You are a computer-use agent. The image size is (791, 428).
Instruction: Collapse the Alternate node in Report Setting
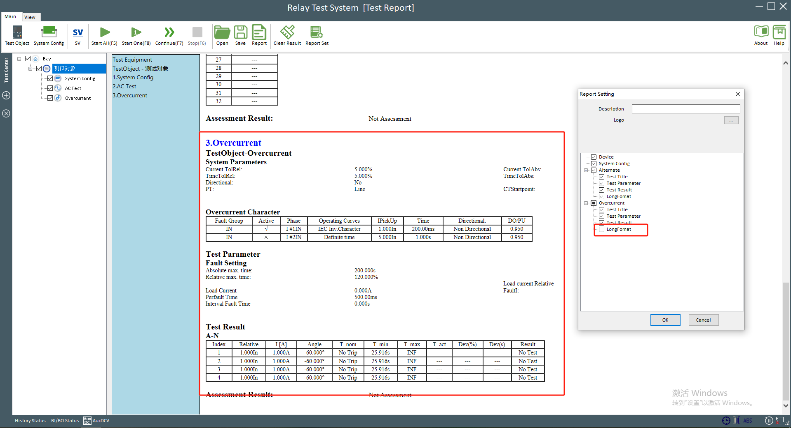tap(585, 170)
